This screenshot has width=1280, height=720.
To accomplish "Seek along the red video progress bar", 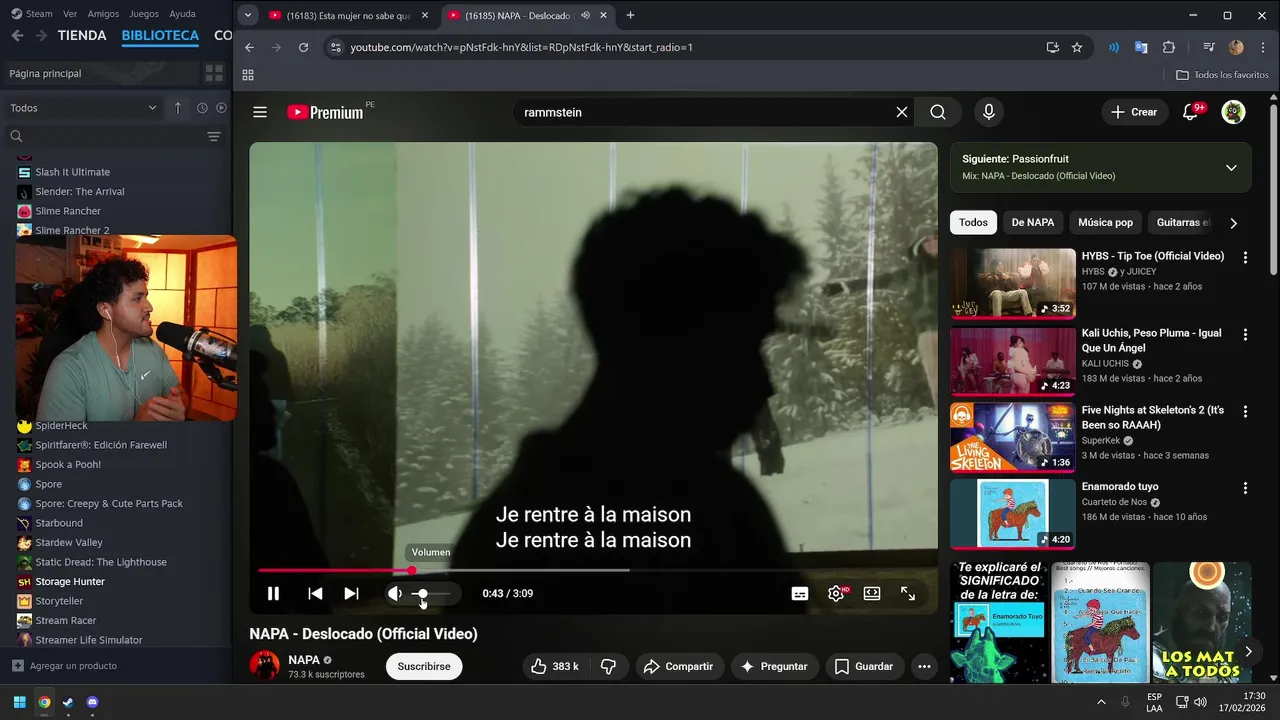I will [x=594, y=570].
